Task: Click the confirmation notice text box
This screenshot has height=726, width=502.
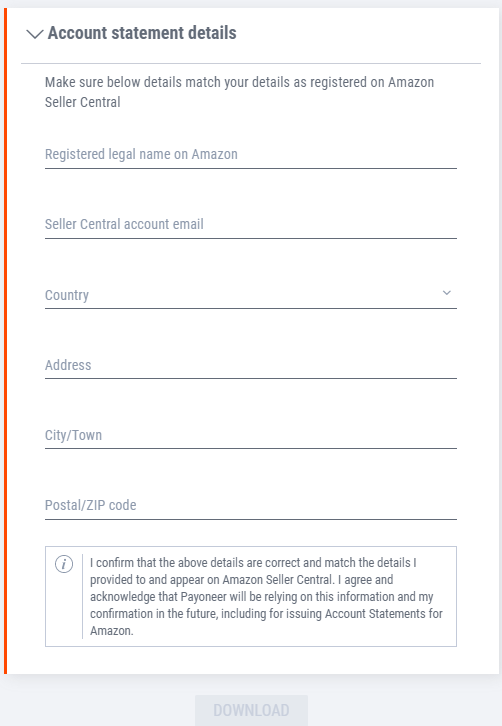Action: [251, 596]
